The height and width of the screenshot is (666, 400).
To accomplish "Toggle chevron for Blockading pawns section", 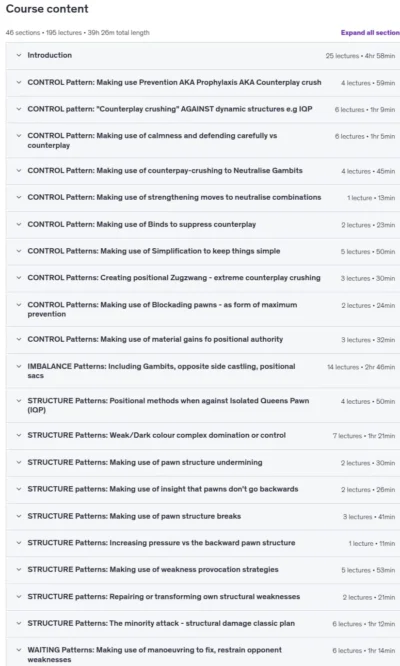I will 19,305.
